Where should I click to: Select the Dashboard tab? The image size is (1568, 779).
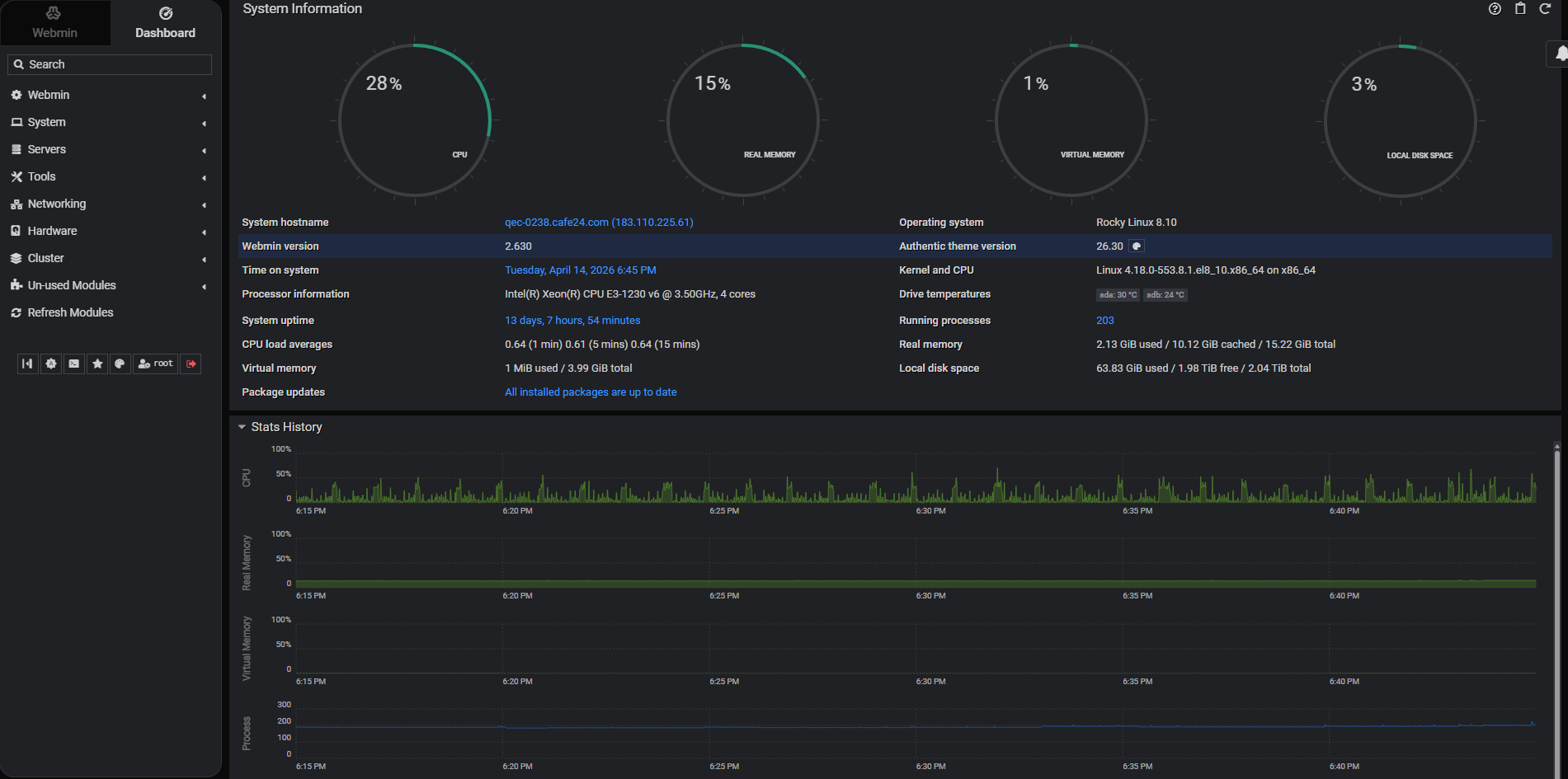pyautogui.click(x=165, y=23)
